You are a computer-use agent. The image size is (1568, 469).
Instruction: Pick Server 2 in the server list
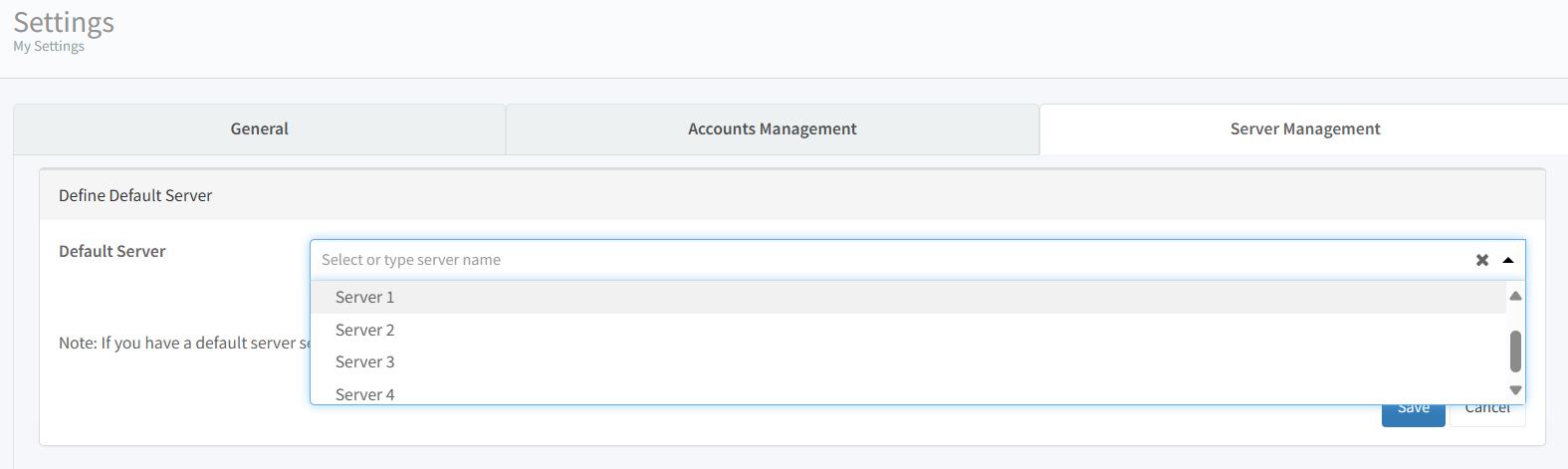pos(365,330)
